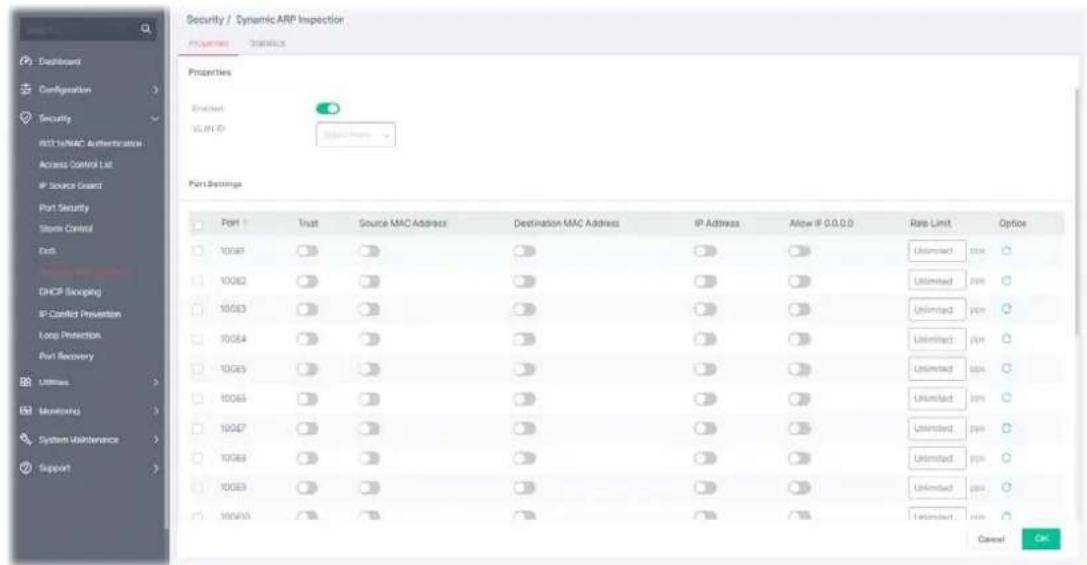Reset options for port 10GE2
Image resolution: width=1087 pixels, height=565 pixels.
point(1007,281)
